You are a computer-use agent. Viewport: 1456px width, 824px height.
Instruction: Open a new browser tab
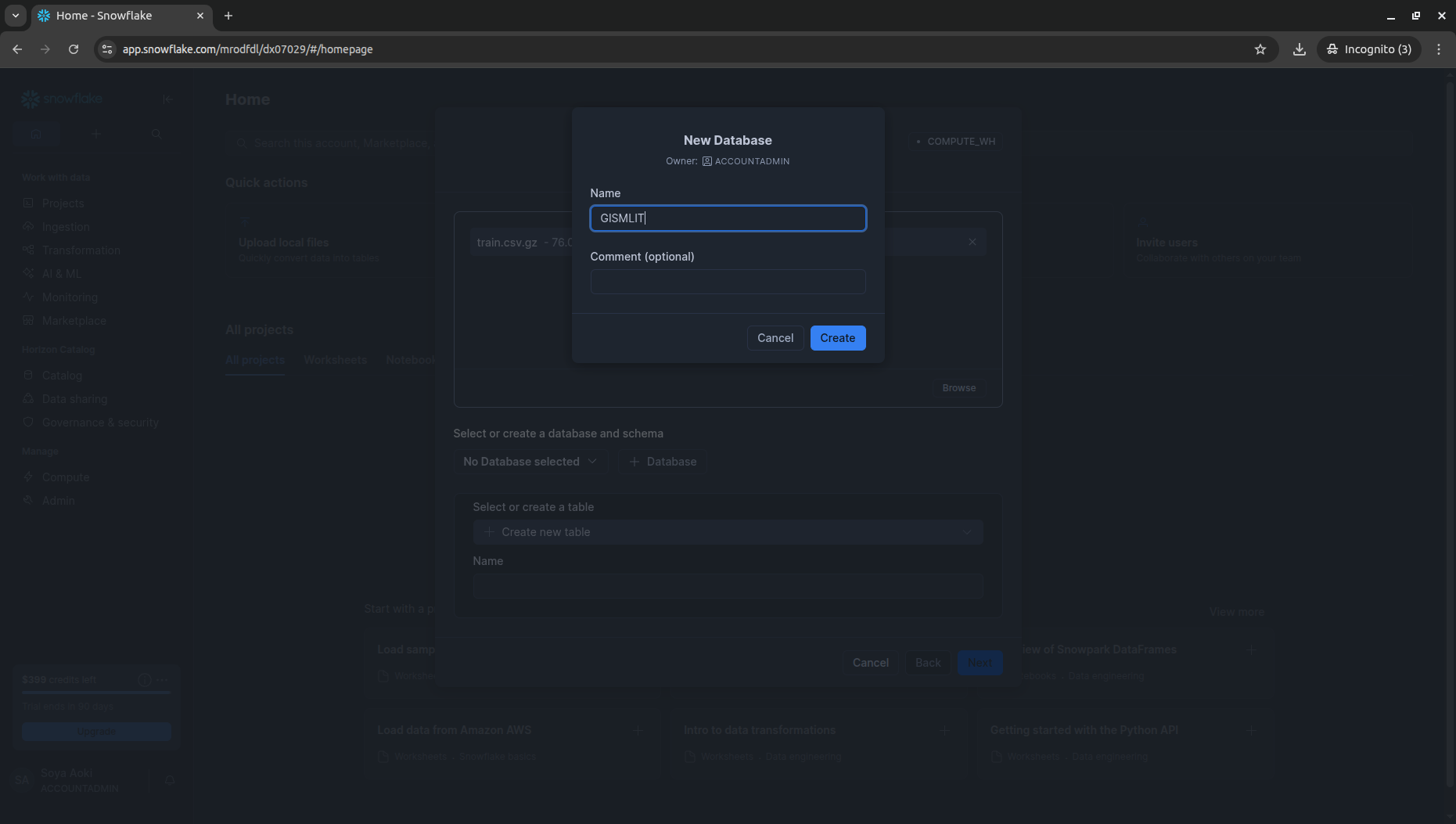point(228,16)
